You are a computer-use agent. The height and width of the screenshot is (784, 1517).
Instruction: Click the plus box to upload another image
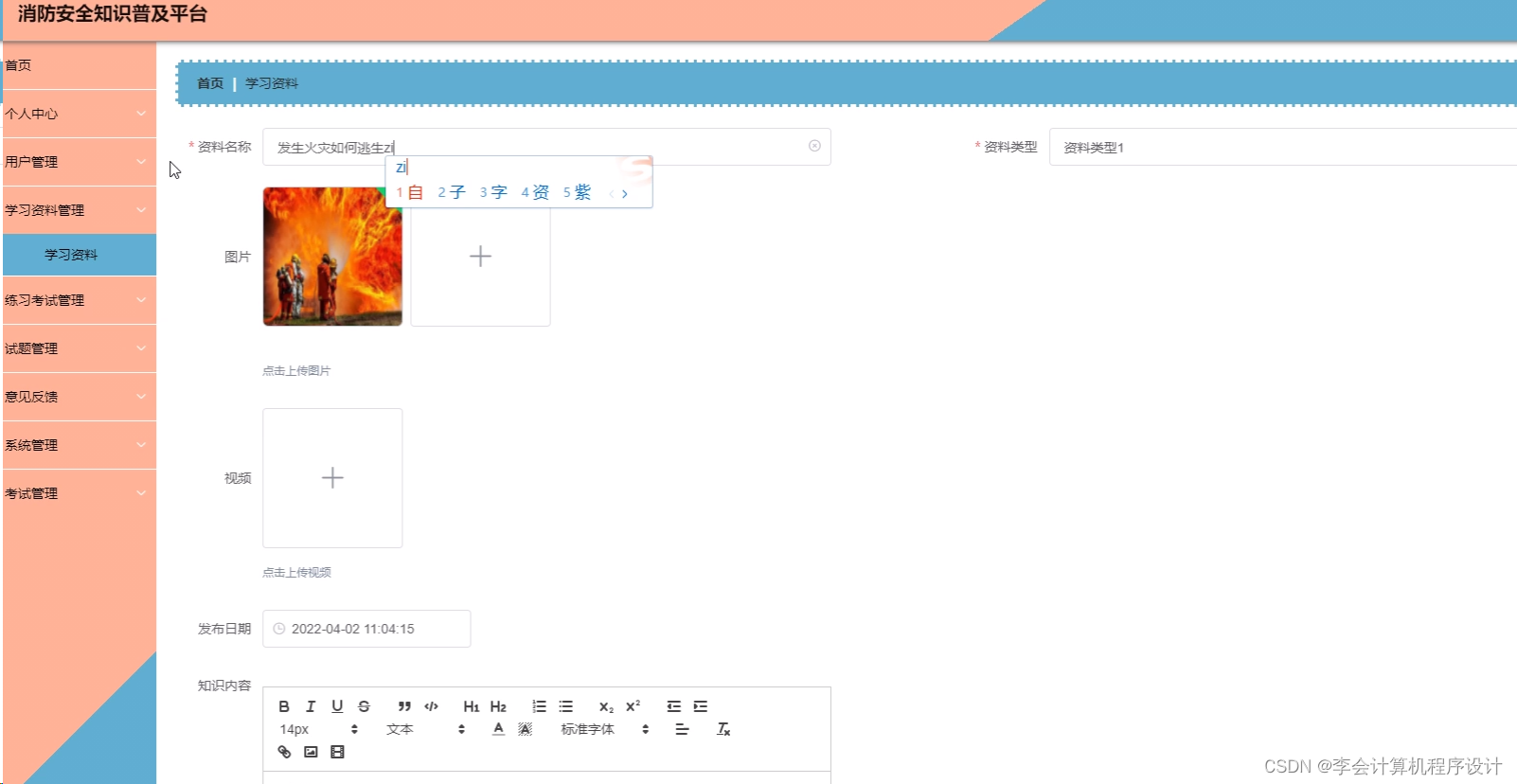coord(480,256)
